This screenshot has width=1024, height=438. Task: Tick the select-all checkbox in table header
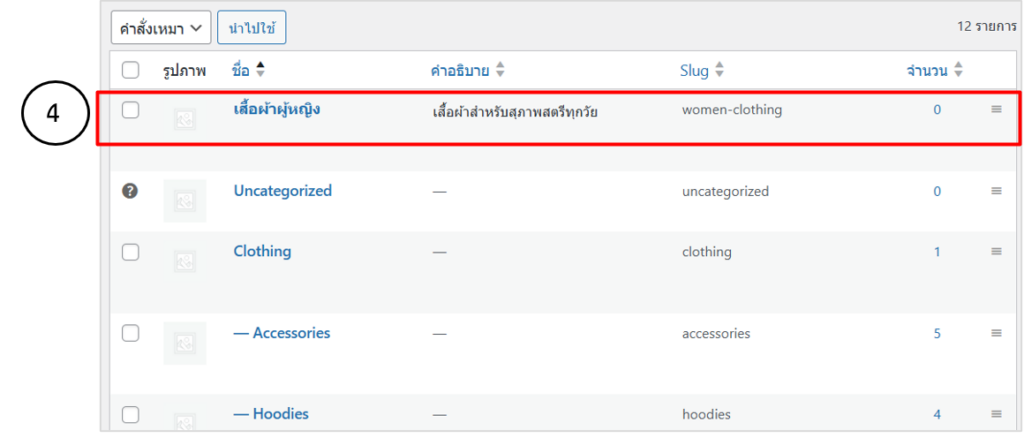[130, 70]
